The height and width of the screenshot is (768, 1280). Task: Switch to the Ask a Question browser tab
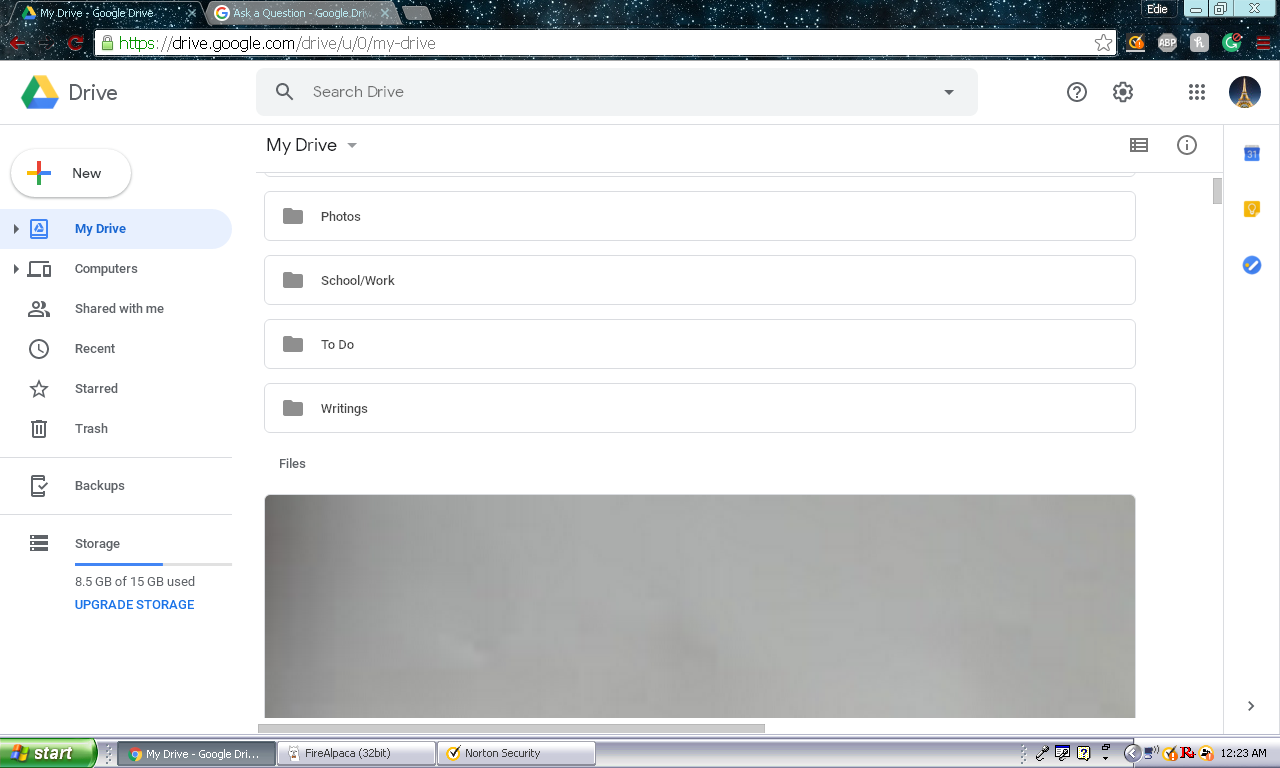coord(295,14)
